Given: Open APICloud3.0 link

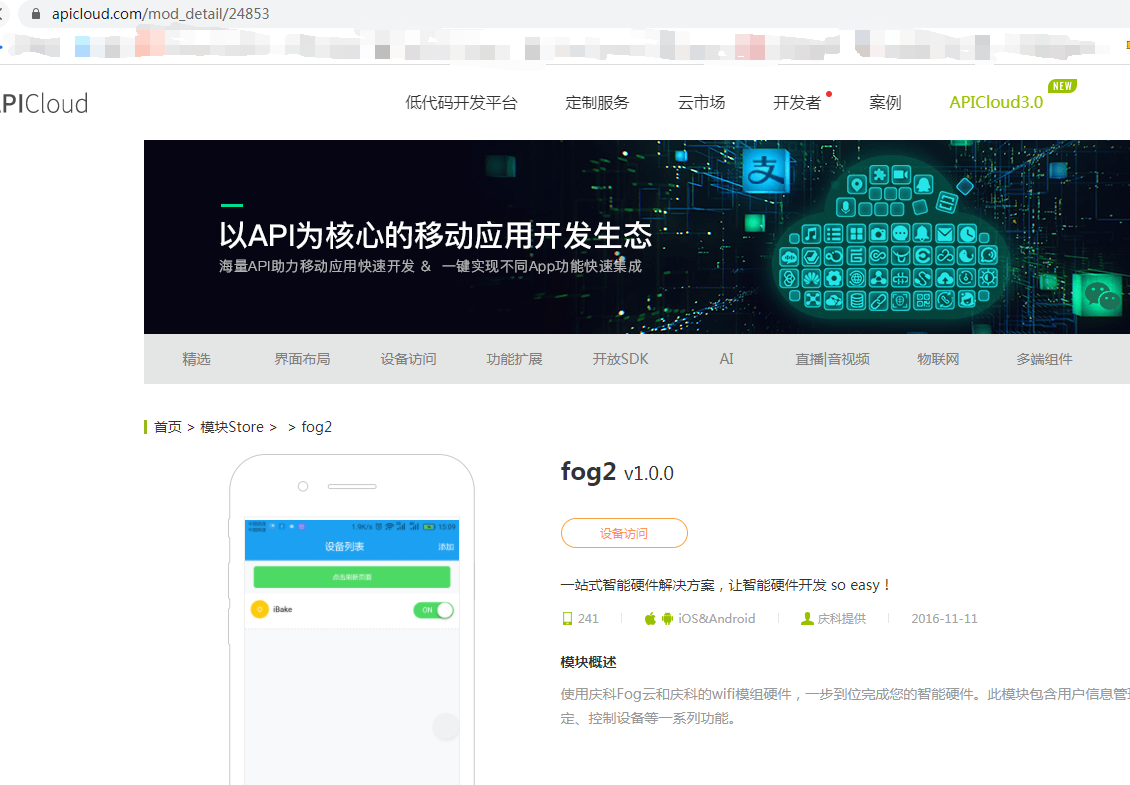Looking at the screenshot, I should (x=996, y=102).
